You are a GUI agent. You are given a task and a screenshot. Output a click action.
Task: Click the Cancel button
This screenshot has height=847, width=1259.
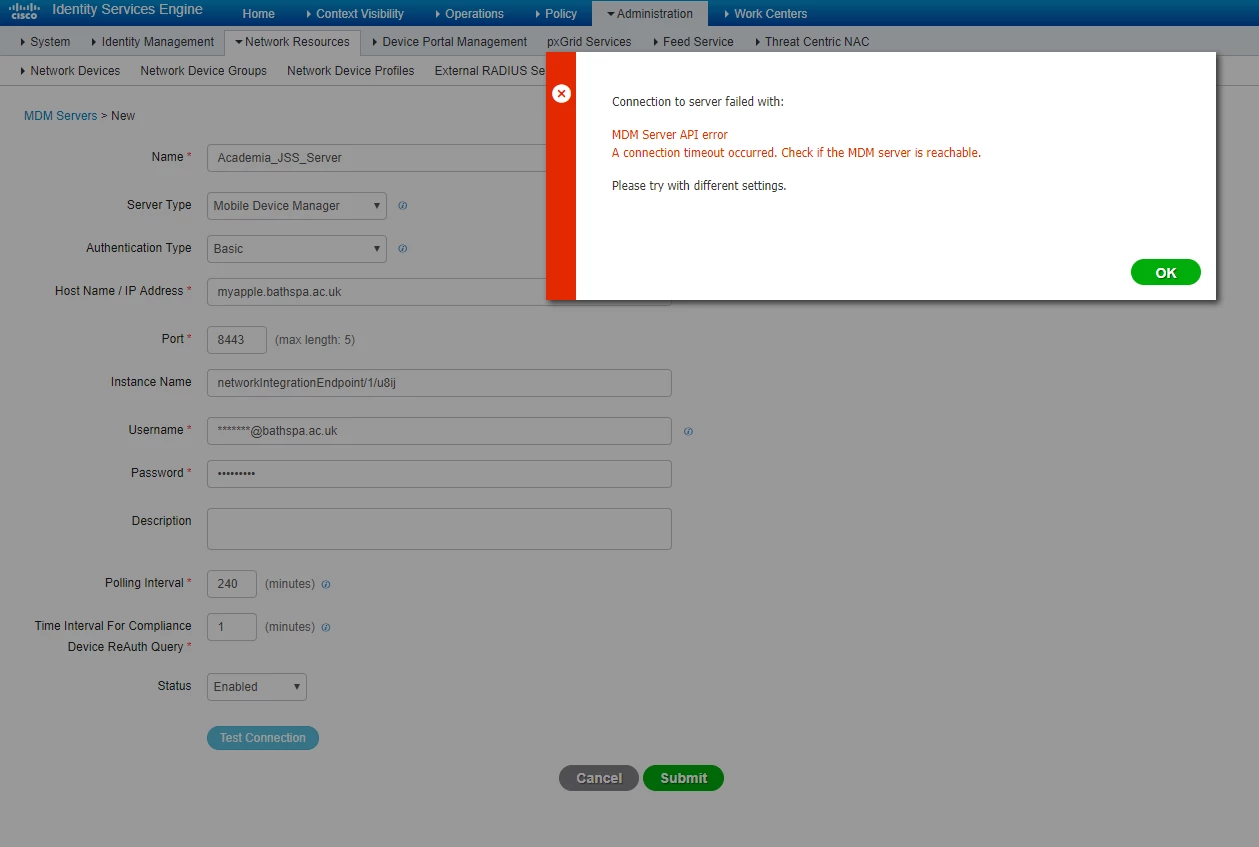tap(599, 778)
